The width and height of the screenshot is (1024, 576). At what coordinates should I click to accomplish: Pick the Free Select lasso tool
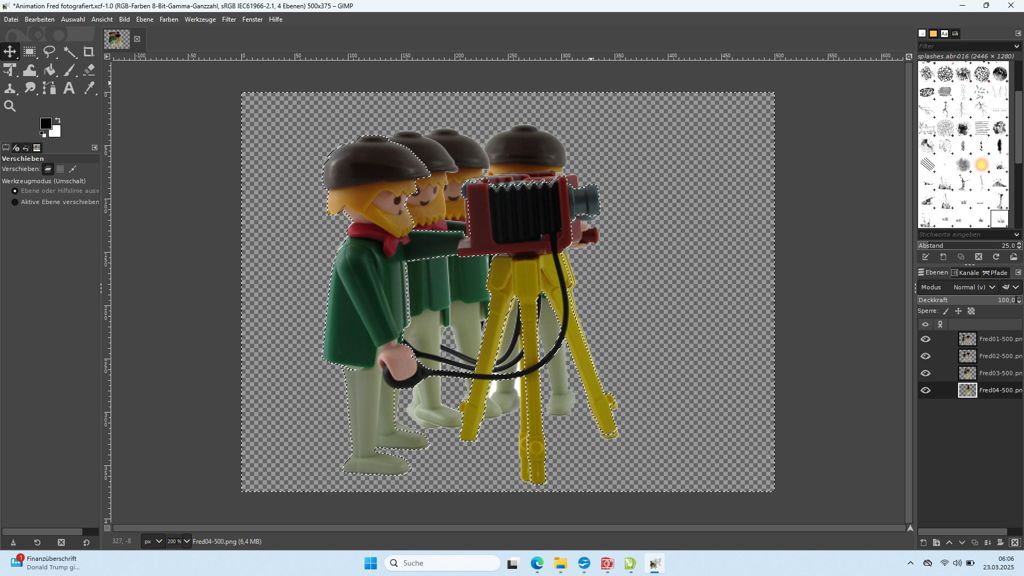[x=49, y=52]
